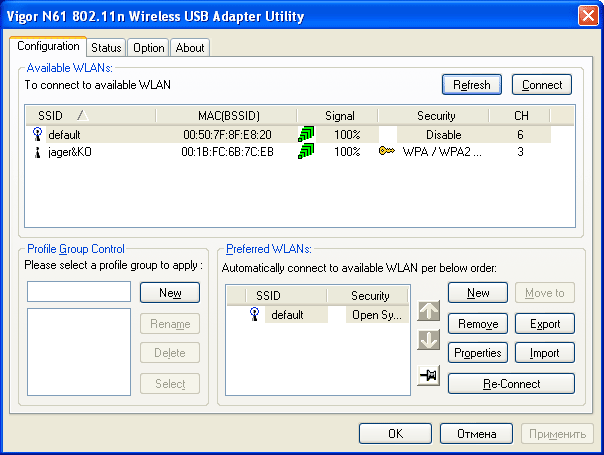Open the Option tab
The height and width of the screenshot is (455, 604).
tap(148, 48)
